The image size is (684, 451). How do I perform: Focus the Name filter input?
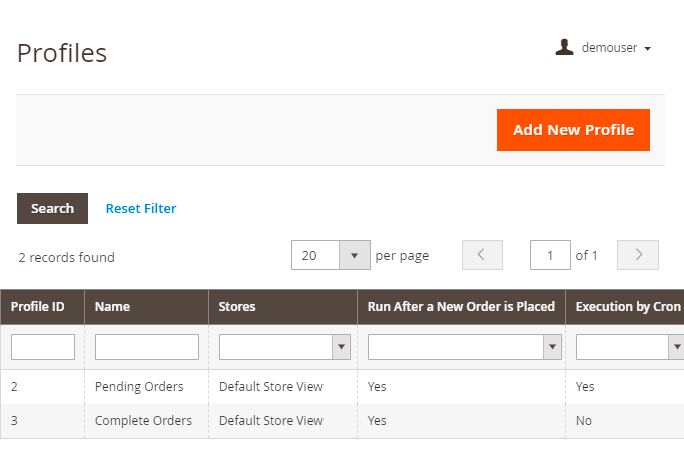[x=147, y=347]
